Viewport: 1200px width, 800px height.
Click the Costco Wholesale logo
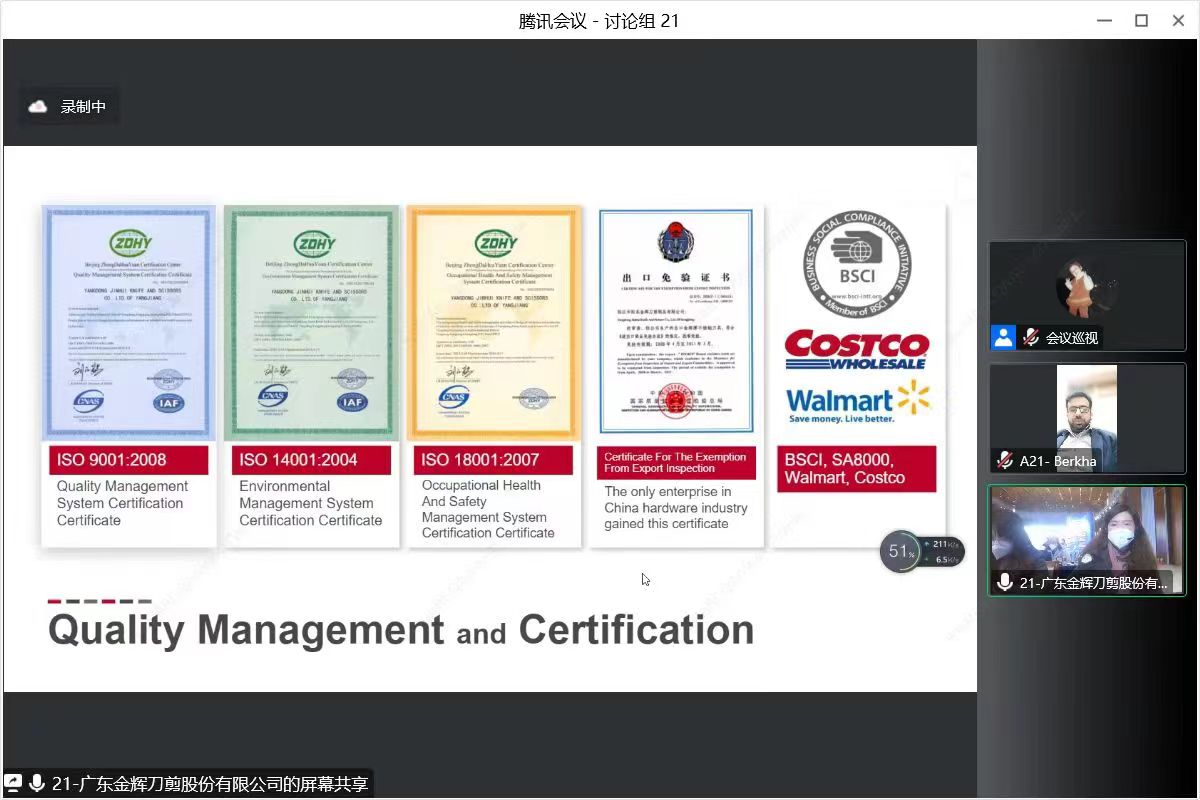(857, 350)
